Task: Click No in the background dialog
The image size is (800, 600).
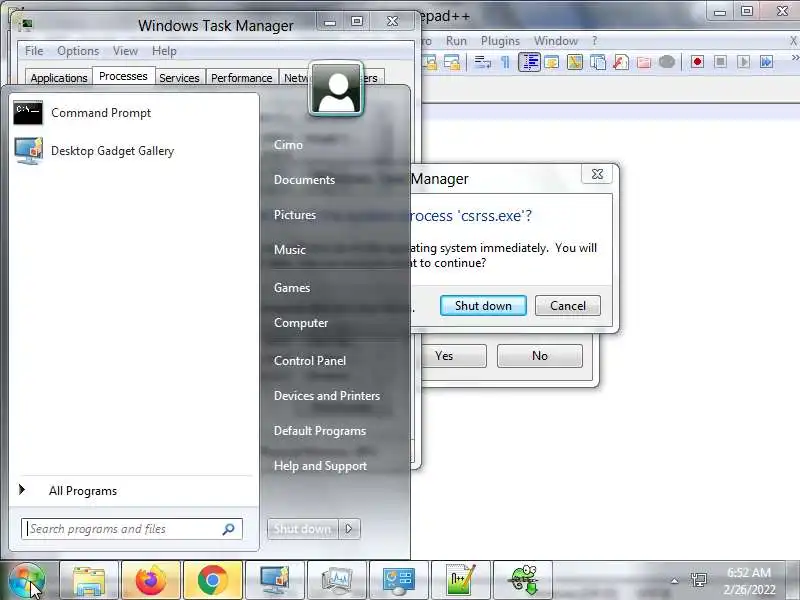Action: pos(540,356)
